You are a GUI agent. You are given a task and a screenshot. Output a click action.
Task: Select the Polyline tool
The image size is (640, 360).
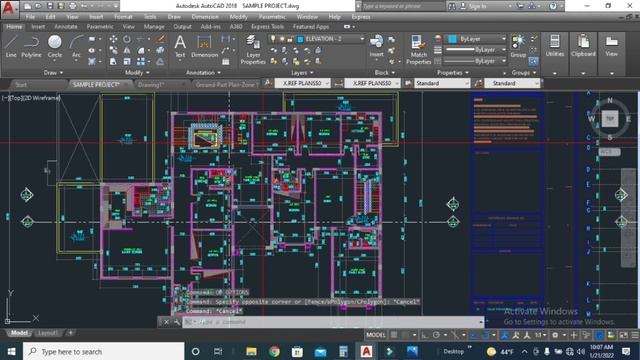click(x=31, y=46)
